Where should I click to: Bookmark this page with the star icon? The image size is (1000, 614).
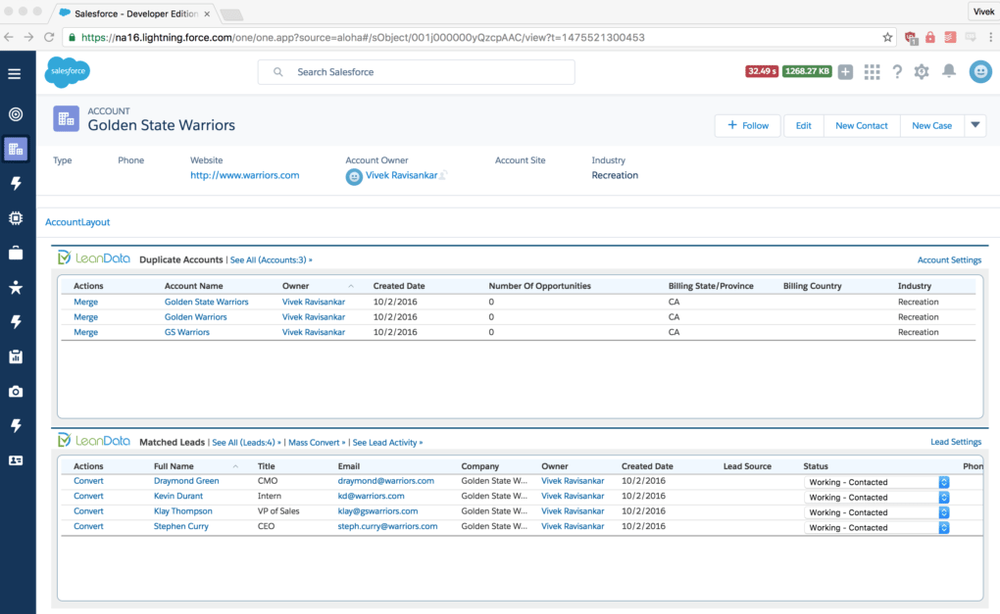coord(887,38)
